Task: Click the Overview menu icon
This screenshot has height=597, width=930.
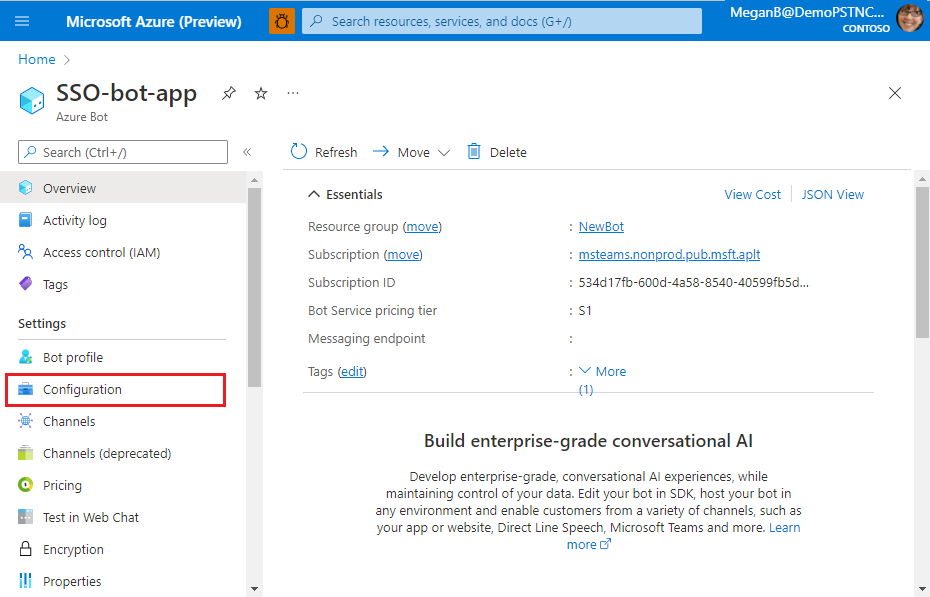Action: 26,188
